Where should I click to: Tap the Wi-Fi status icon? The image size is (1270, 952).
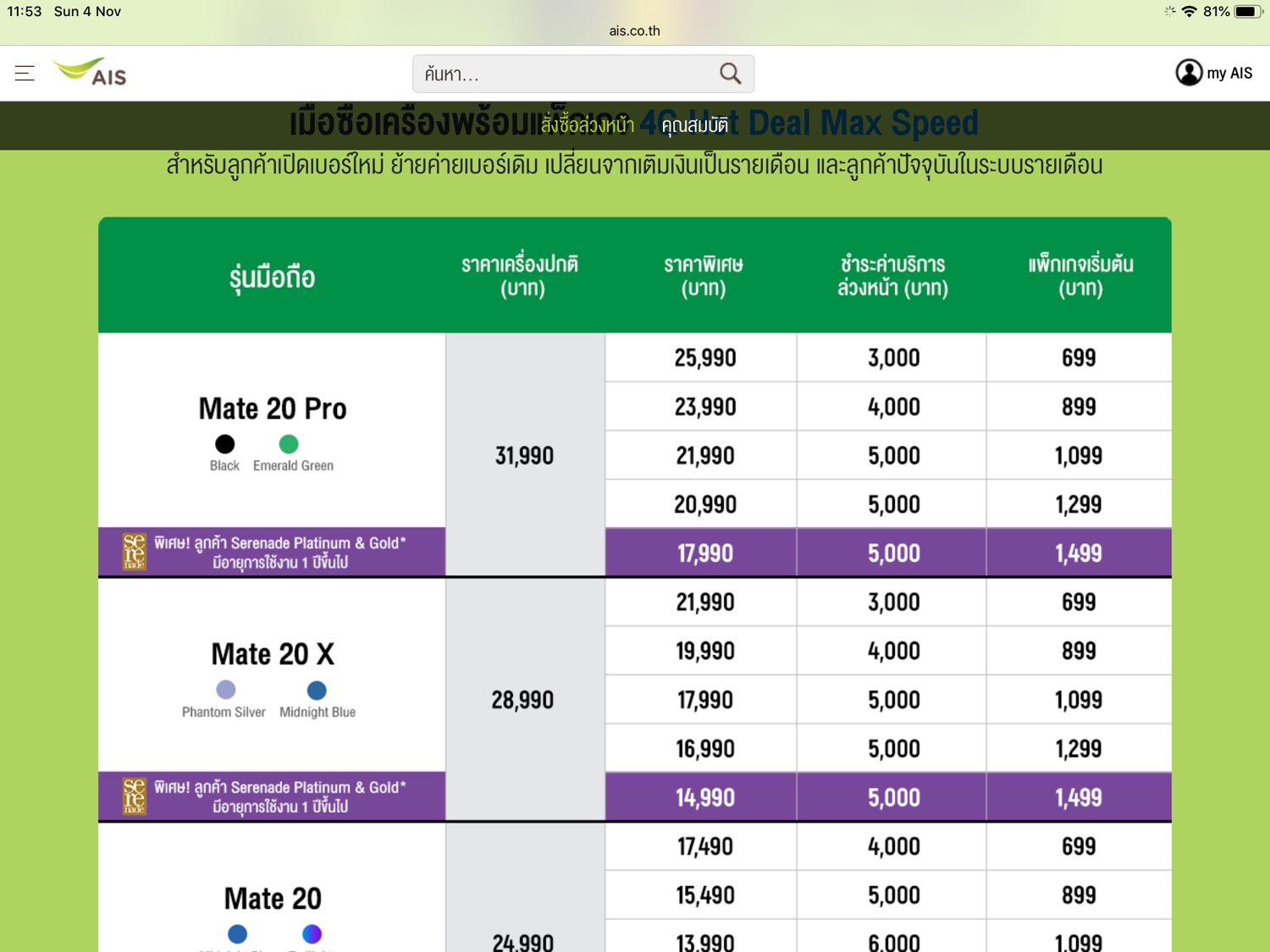[x=1189, y=11]
